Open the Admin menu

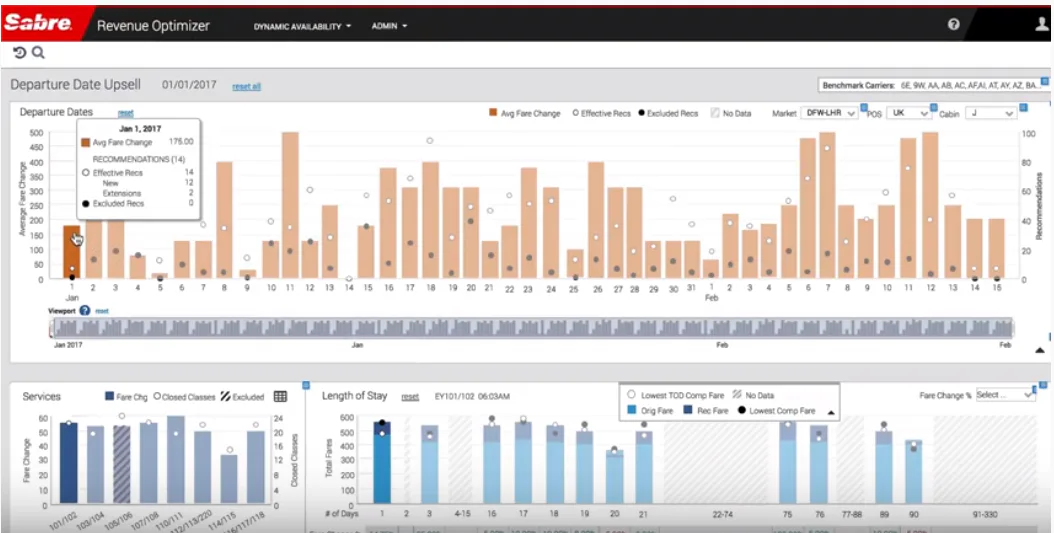pyautogui.click(x=389, y=26)
